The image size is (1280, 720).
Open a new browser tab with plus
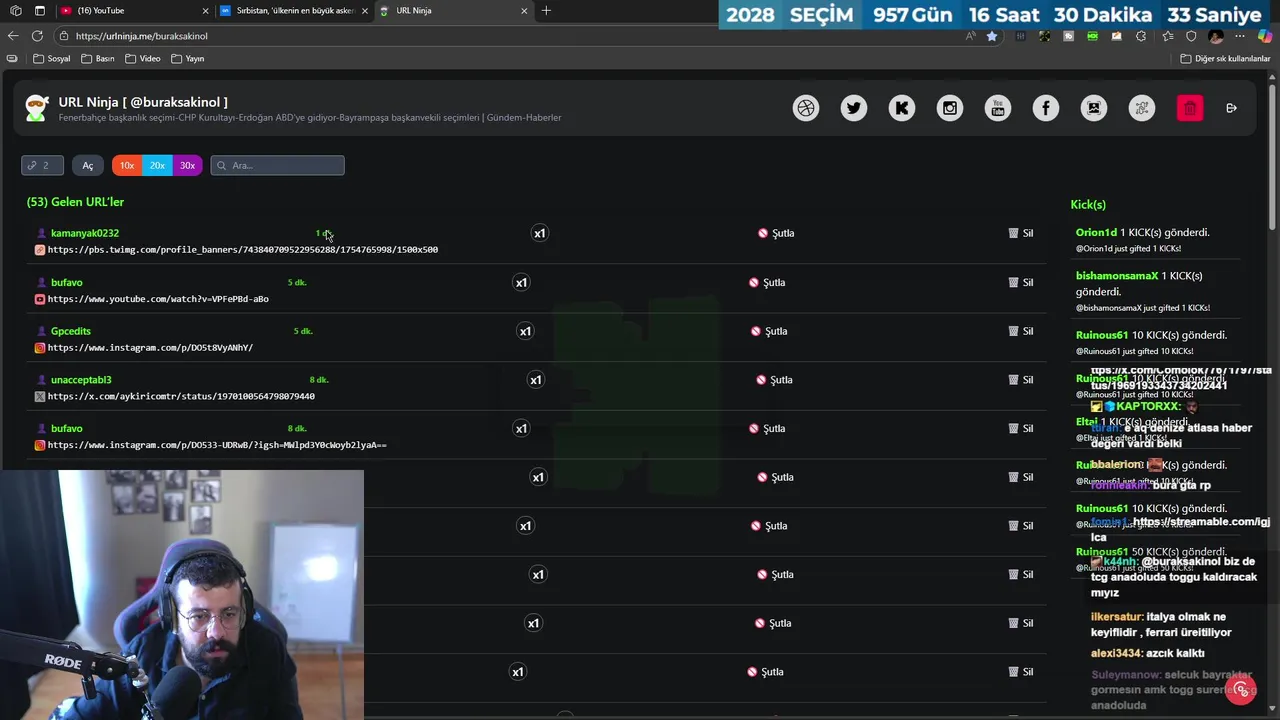(546, 11)
